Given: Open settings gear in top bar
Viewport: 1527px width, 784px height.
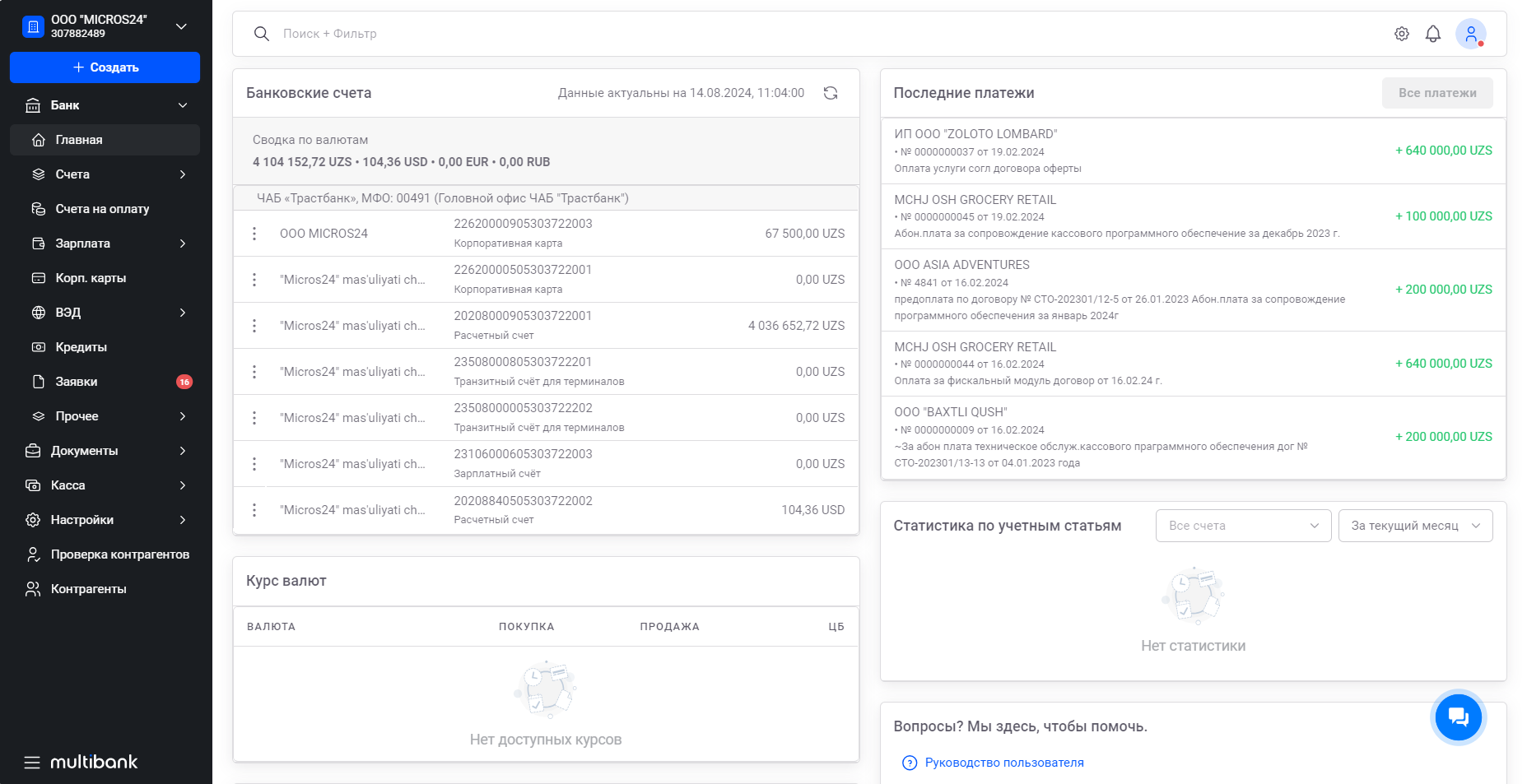Looking at the screenshot, I should (x=1401, y=34).
